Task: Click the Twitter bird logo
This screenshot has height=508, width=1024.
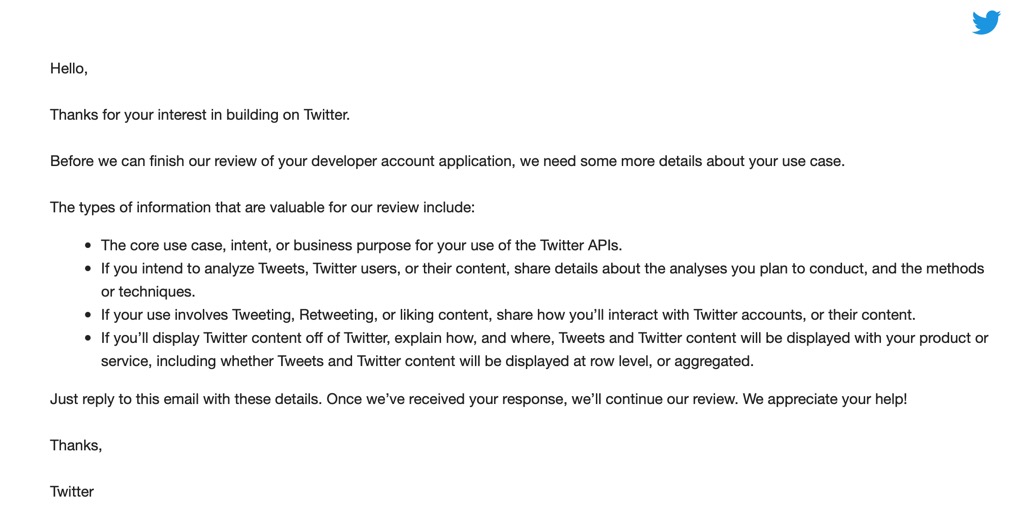Action: [x=986, y=23]
